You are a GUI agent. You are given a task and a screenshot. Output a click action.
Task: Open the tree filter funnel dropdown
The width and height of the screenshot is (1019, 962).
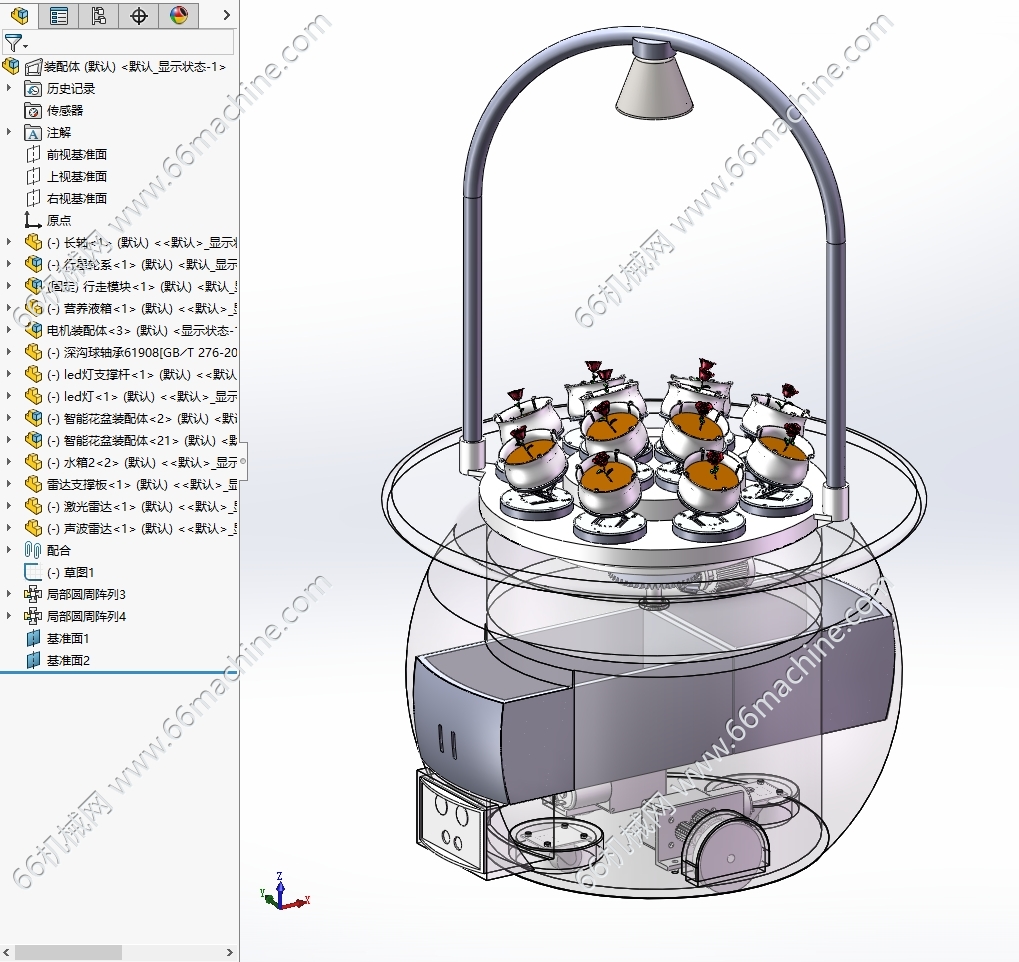click(16, 44)
